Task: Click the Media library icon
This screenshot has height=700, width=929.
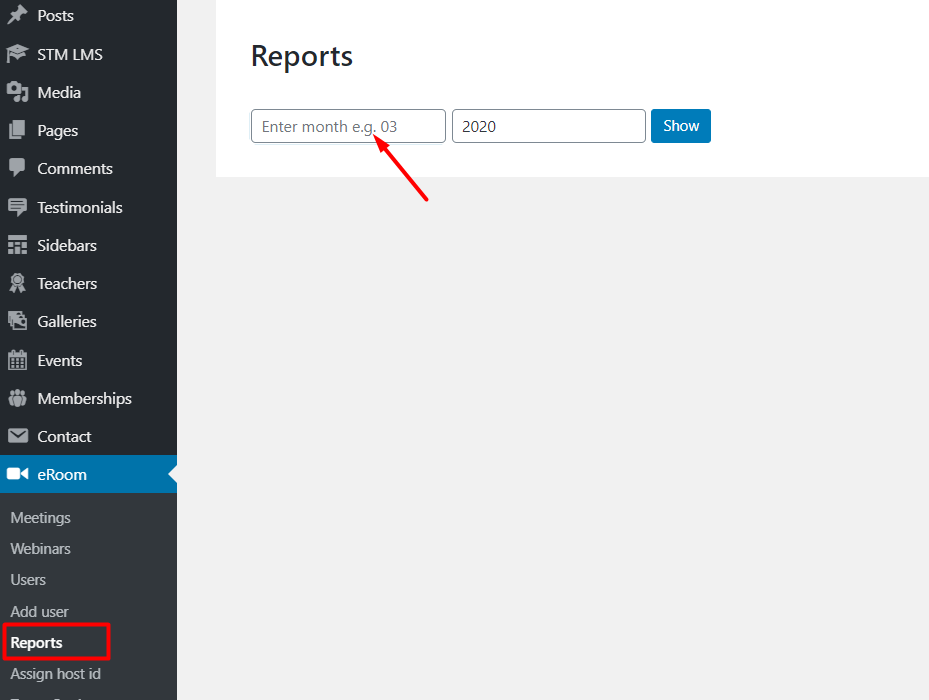Action: (17, 92)
